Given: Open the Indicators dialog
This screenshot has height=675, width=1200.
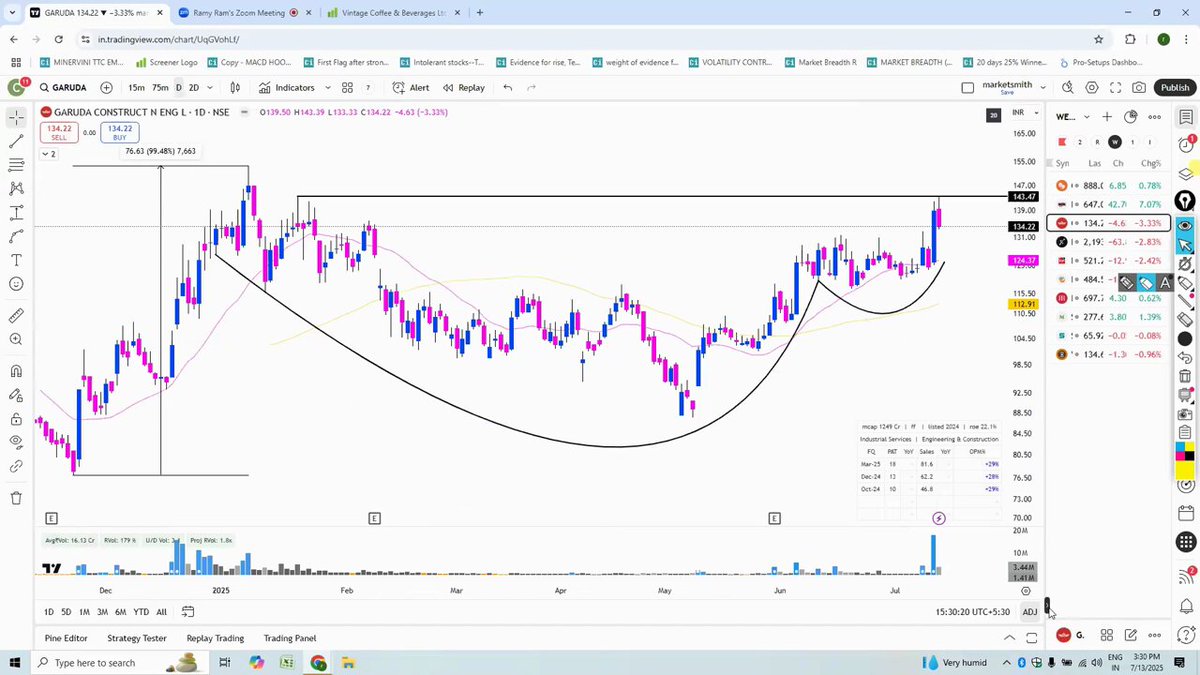Looking at the screenshot, I should (x=286, y=87).
